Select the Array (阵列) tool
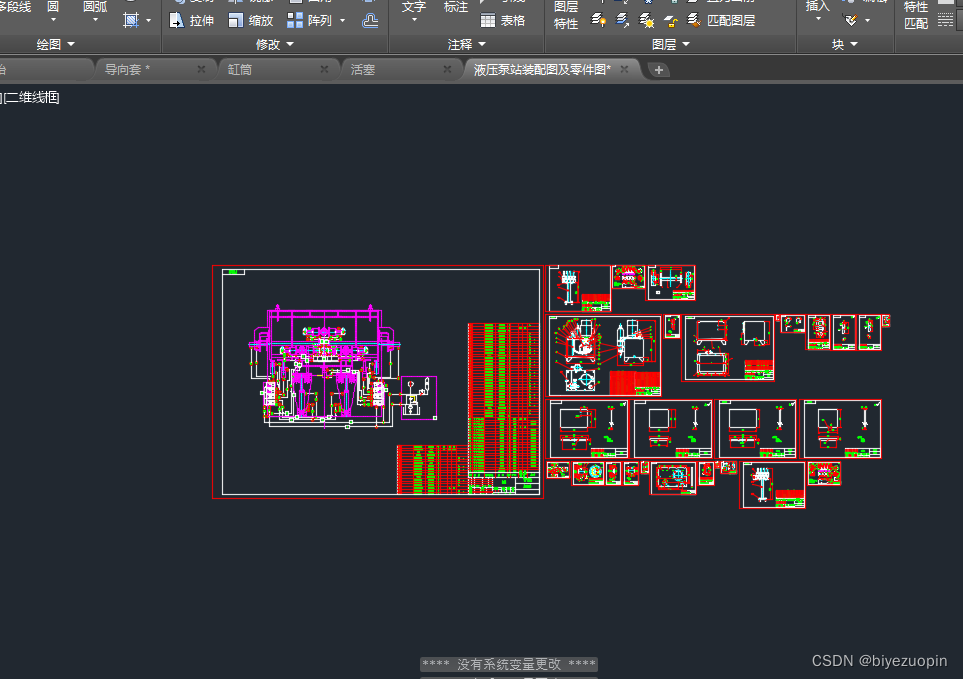 click(310, 20)
